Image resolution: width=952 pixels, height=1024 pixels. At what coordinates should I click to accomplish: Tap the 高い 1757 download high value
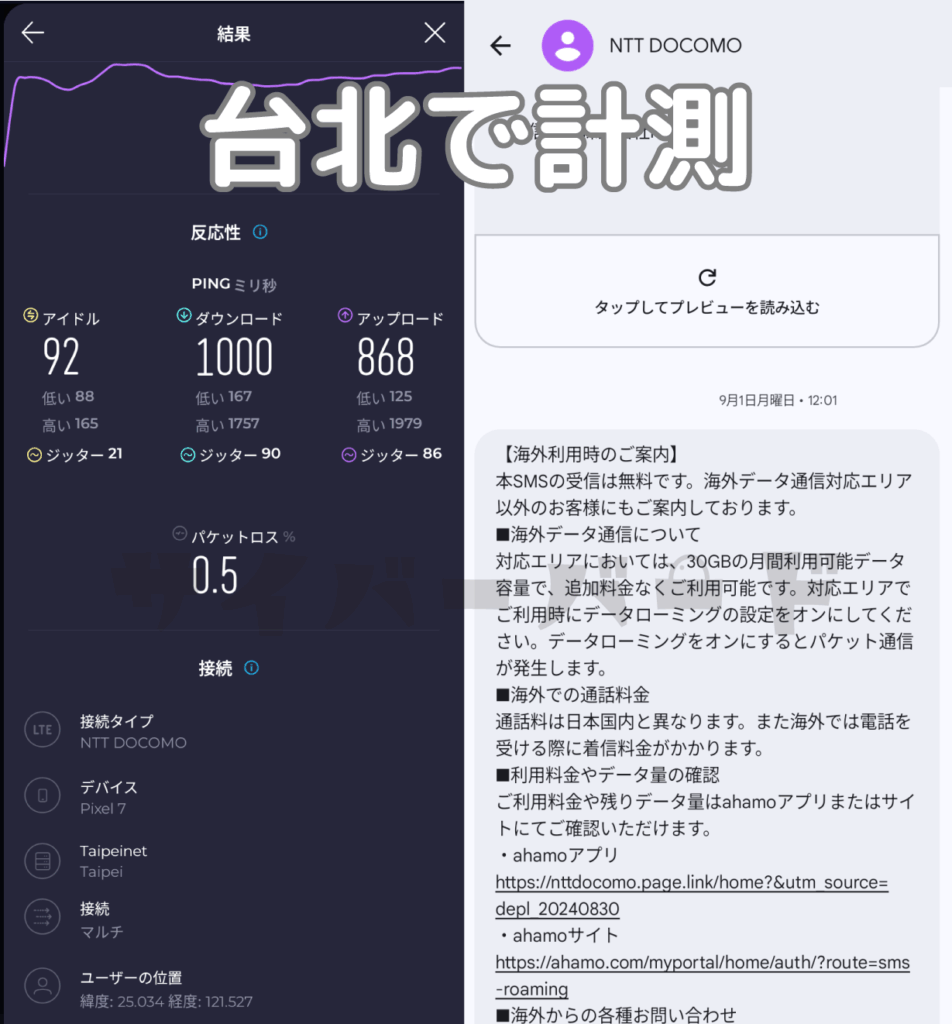click(227, 424)
